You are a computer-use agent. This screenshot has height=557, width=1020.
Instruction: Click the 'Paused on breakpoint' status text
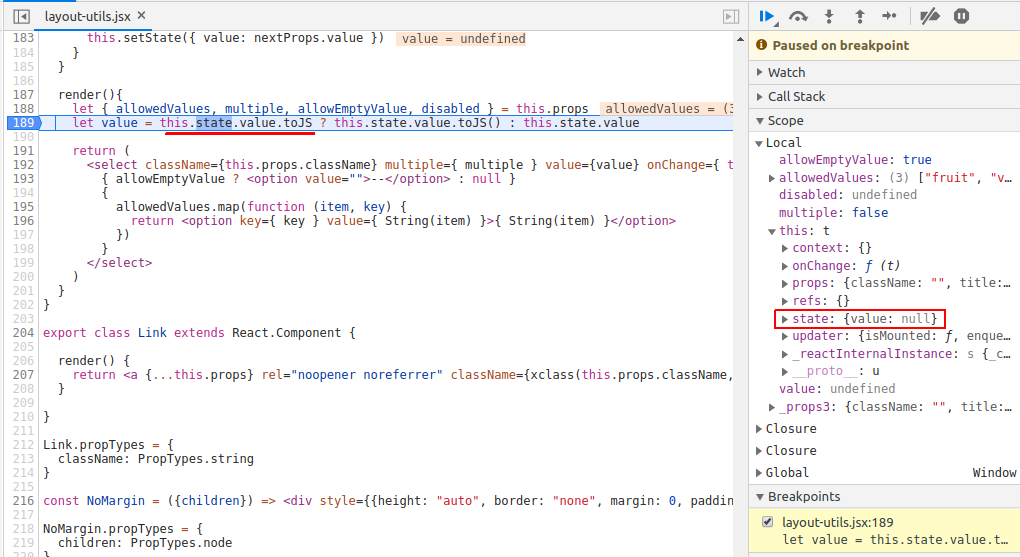coord(840,46)
